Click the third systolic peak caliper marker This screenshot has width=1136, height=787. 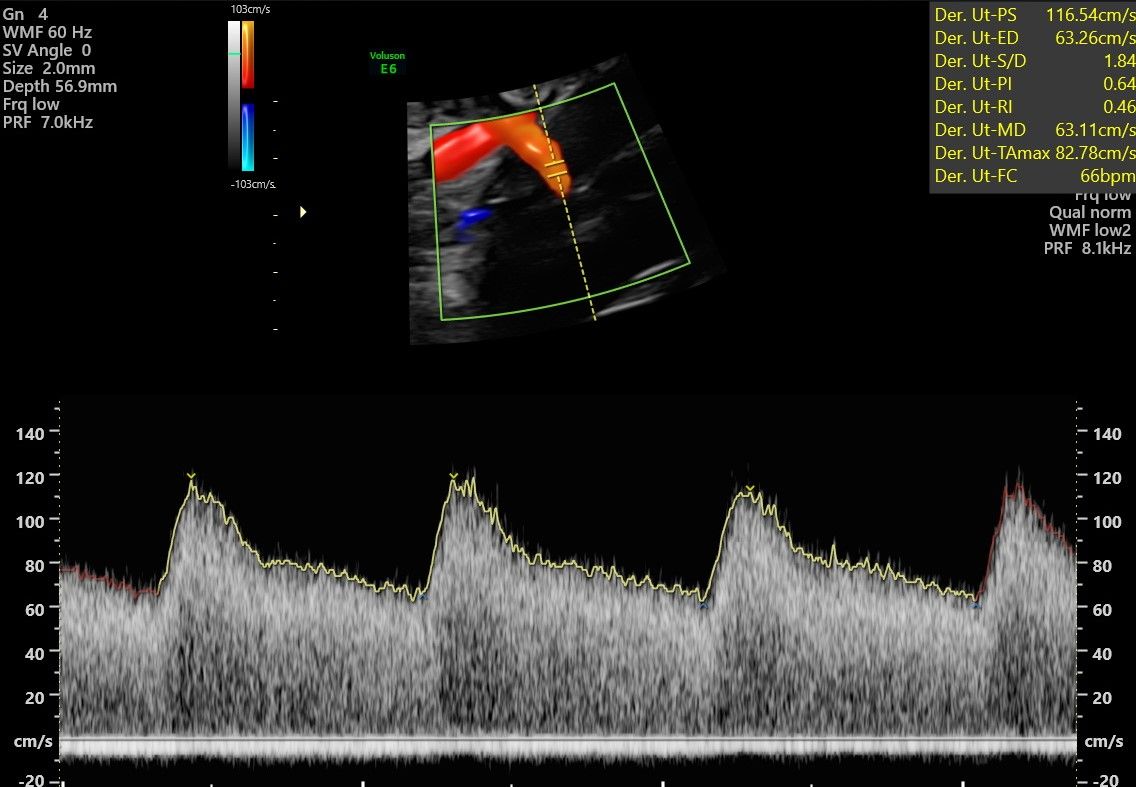(750, 488)
